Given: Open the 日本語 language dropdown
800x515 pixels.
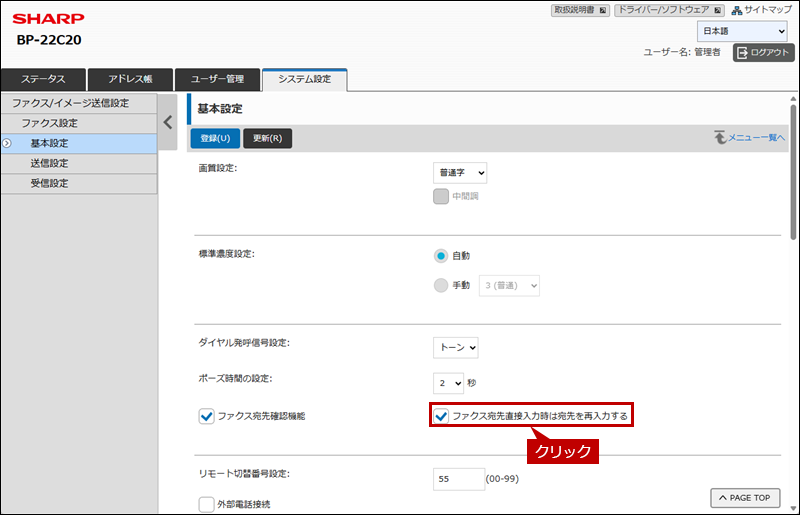Looking at the screenshot, I should [742, 31].
